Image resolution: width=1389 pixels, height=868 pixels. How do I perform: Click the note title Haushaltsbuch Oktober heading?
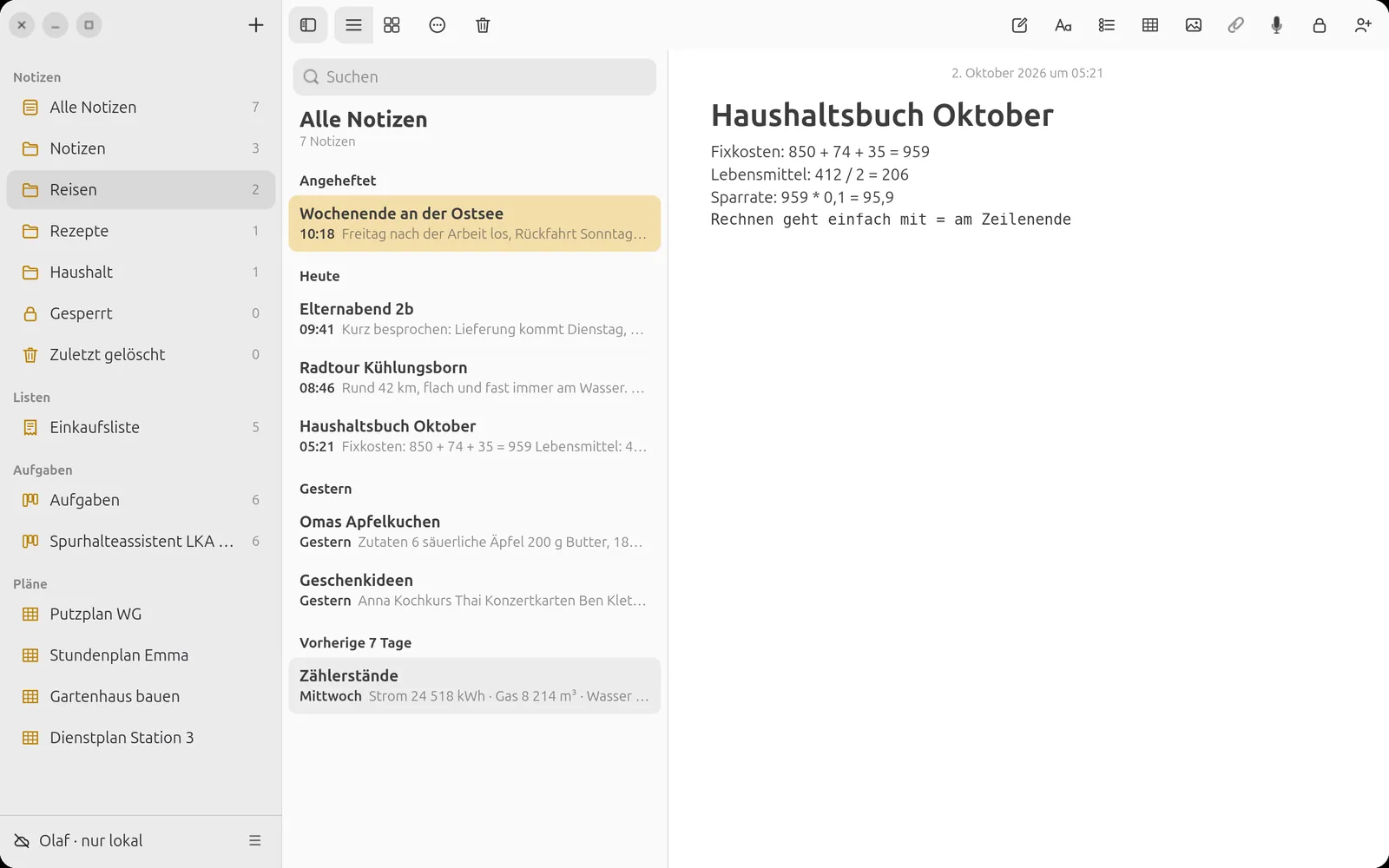[x=882, y=115]
